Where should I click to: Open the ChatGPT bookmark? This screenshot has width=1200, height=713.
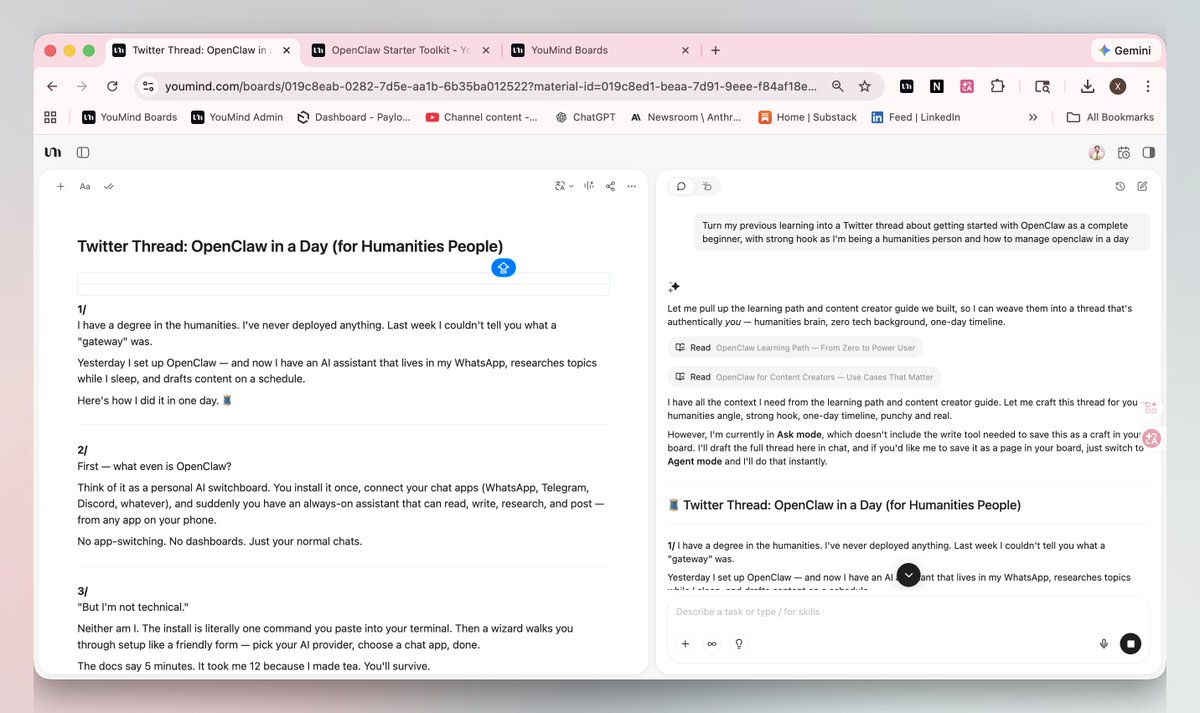585,117
